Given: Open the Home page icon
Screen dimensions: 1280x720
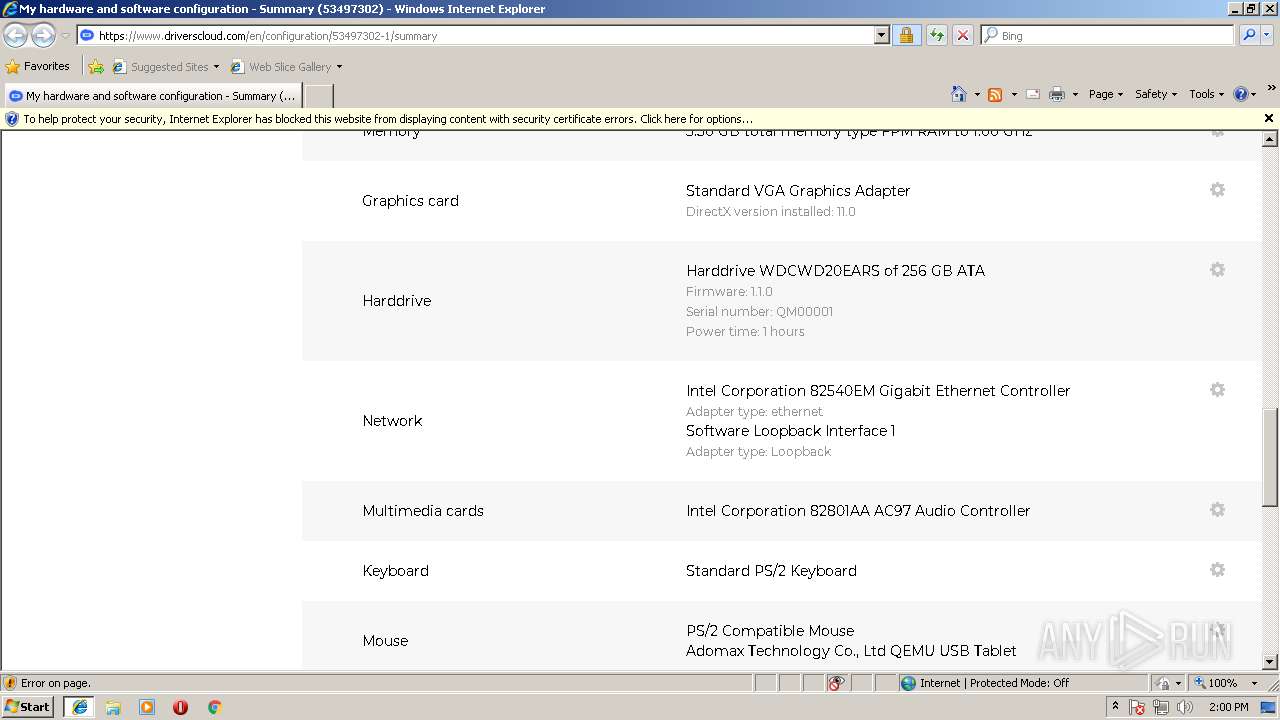Looking at the screenshot, I should coord(959,94).
